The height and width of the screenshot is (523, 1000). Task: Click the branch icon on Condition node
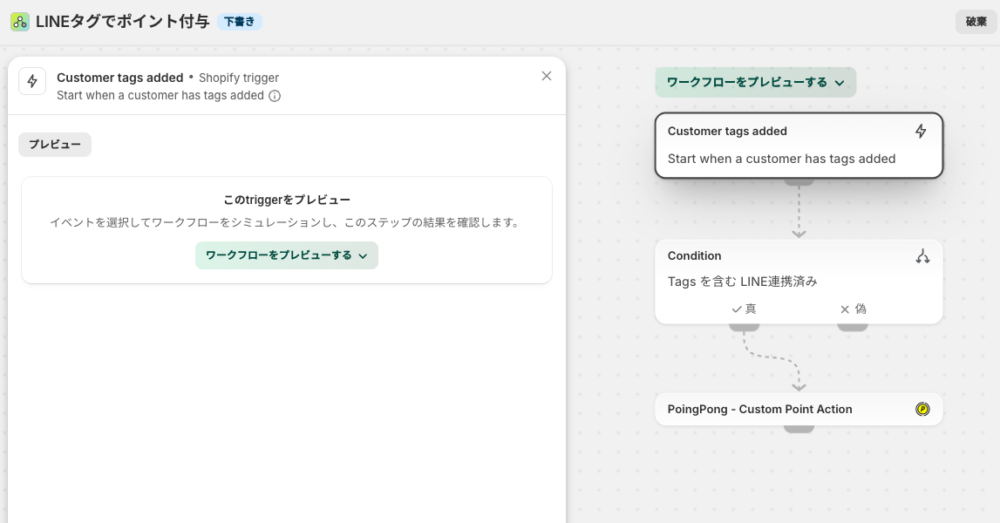pos(922,256)
